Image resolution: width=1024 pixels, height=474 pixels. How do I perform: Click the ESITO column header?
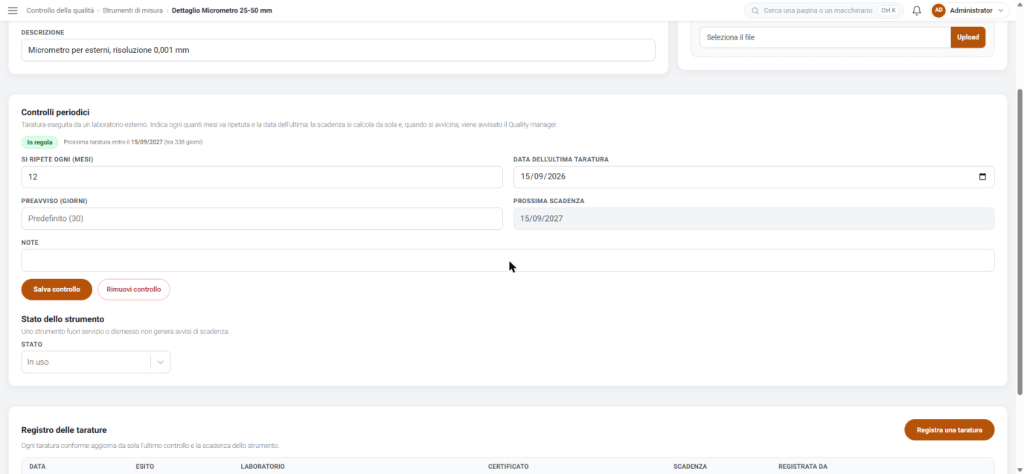(x=144, y=466)
